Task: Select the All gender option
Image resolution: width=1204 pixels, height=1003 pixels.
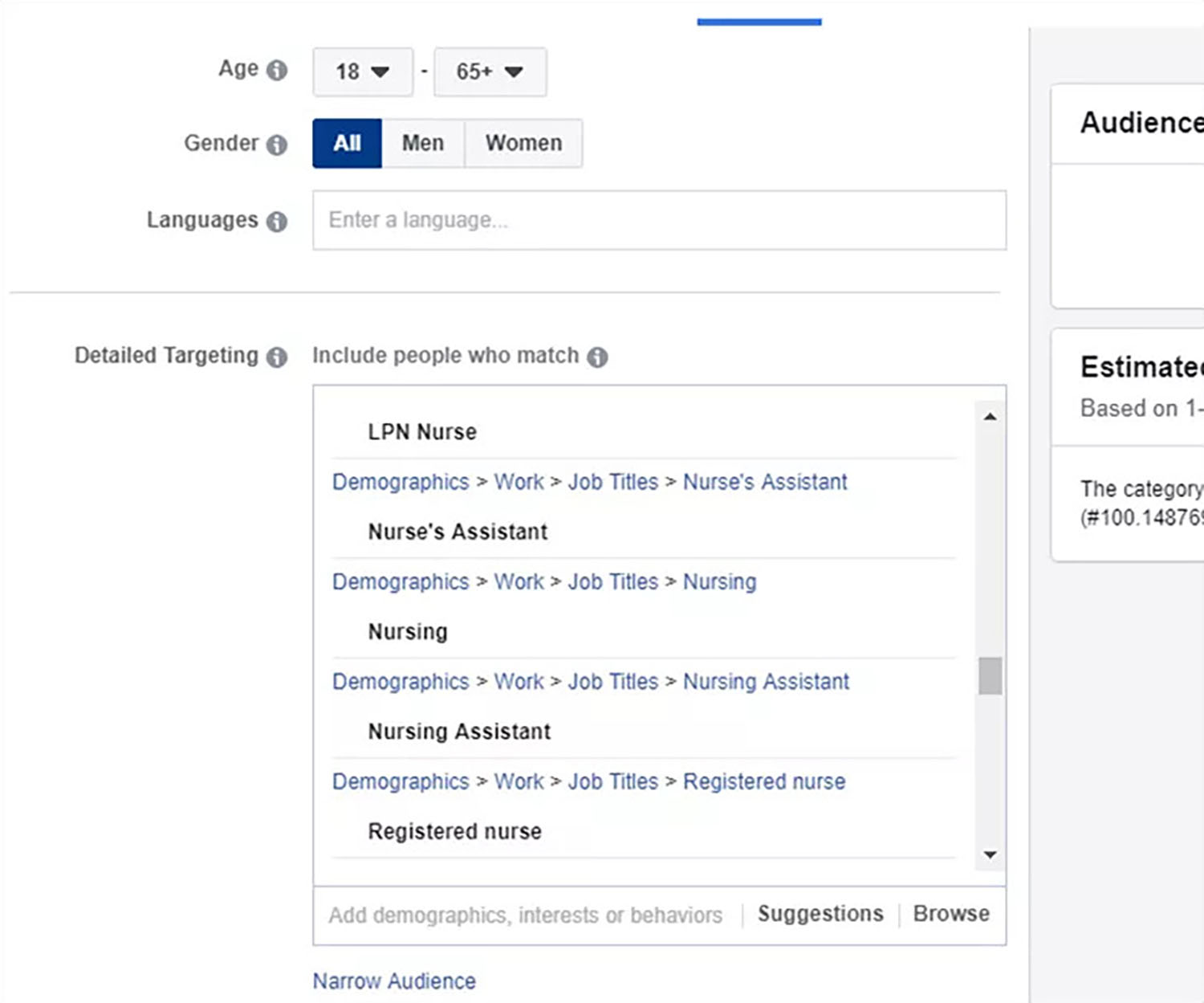Action: click(346, 143)
